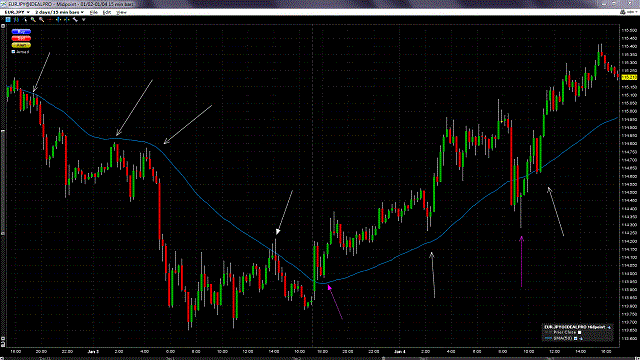Click the blue SMA(50) line color swatch

[x=549, y=338]
